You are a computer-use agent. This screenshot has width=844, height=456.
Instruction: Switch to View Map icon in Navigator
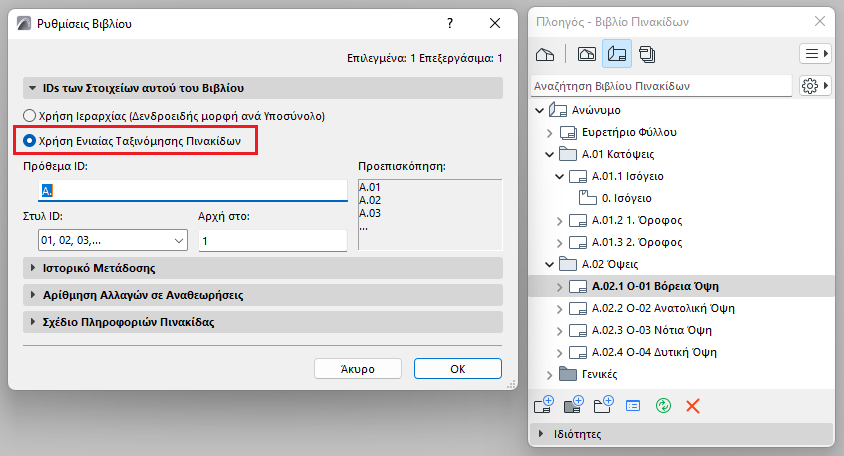point(586,54)
